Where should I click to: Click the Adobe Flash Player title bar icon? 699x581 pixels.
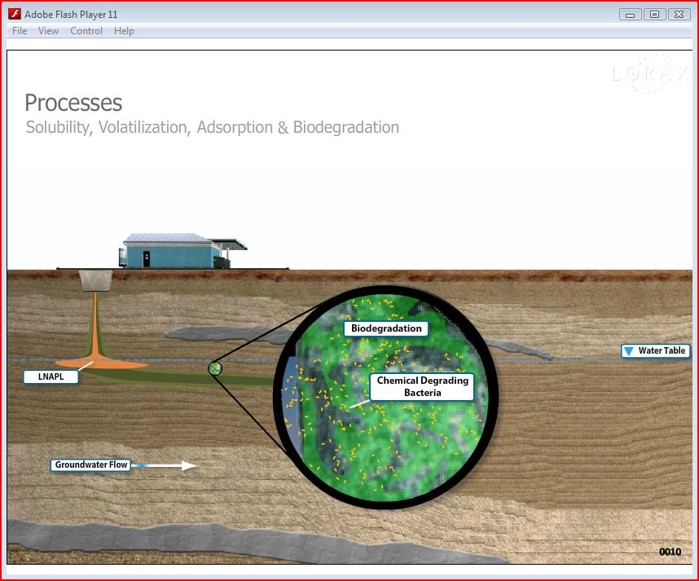[x=15, y=14]
